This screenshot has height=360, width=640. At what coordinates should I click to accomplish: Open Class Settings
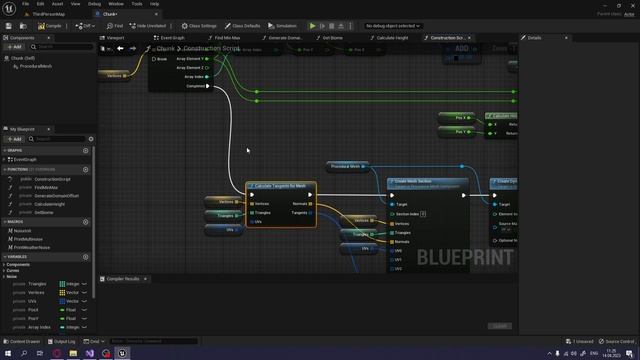coord(199,26)
